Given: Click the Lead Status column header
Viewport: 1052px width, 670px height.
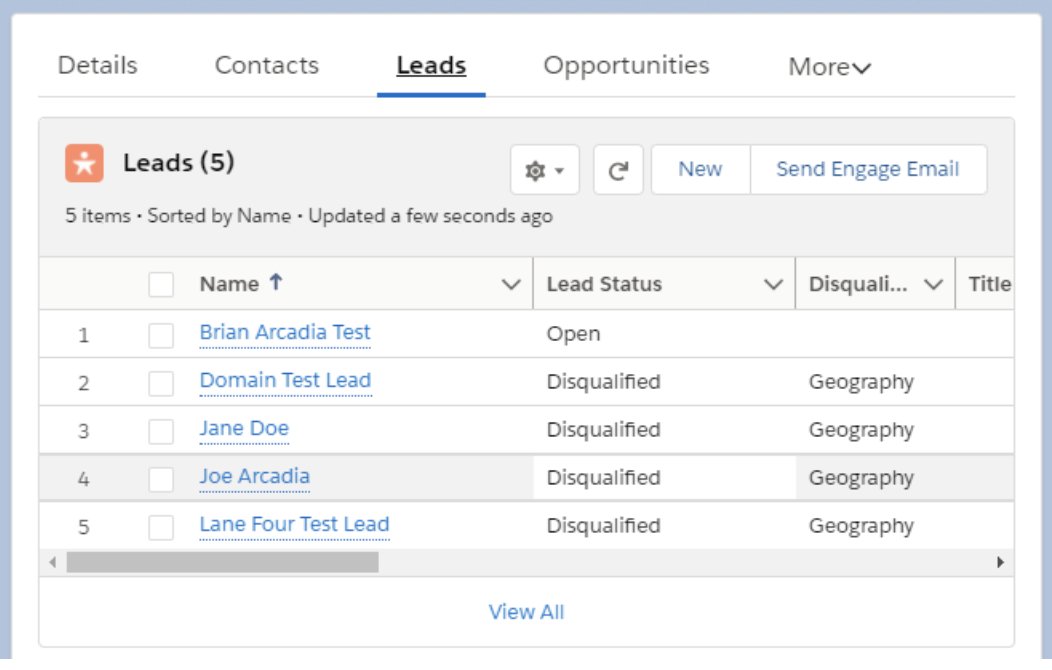Looking at the screenshot, I should [x=604, y=284].
